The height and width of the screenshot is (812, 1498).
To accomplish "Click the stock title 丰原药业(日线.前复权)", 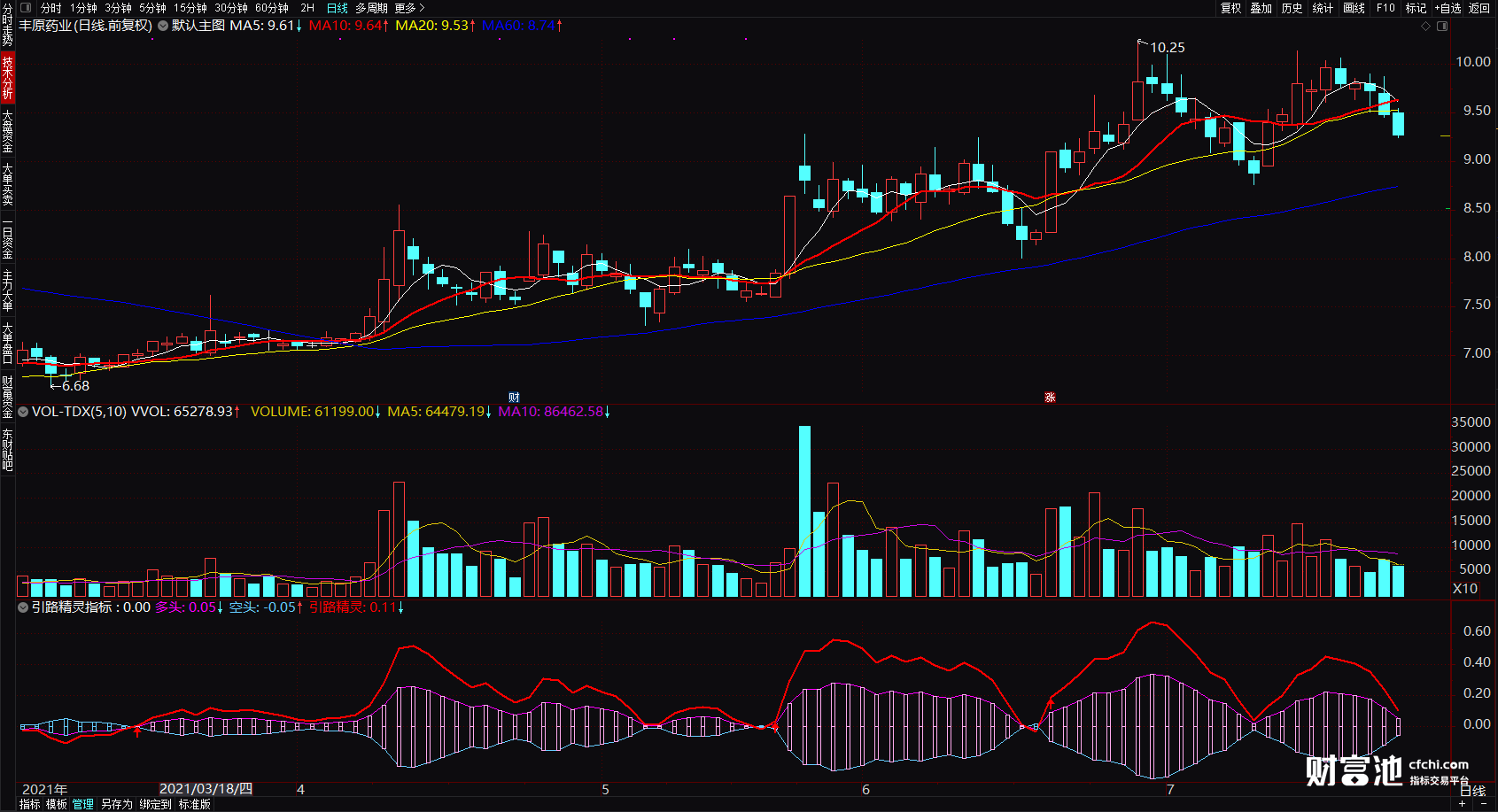I will 86,26.
